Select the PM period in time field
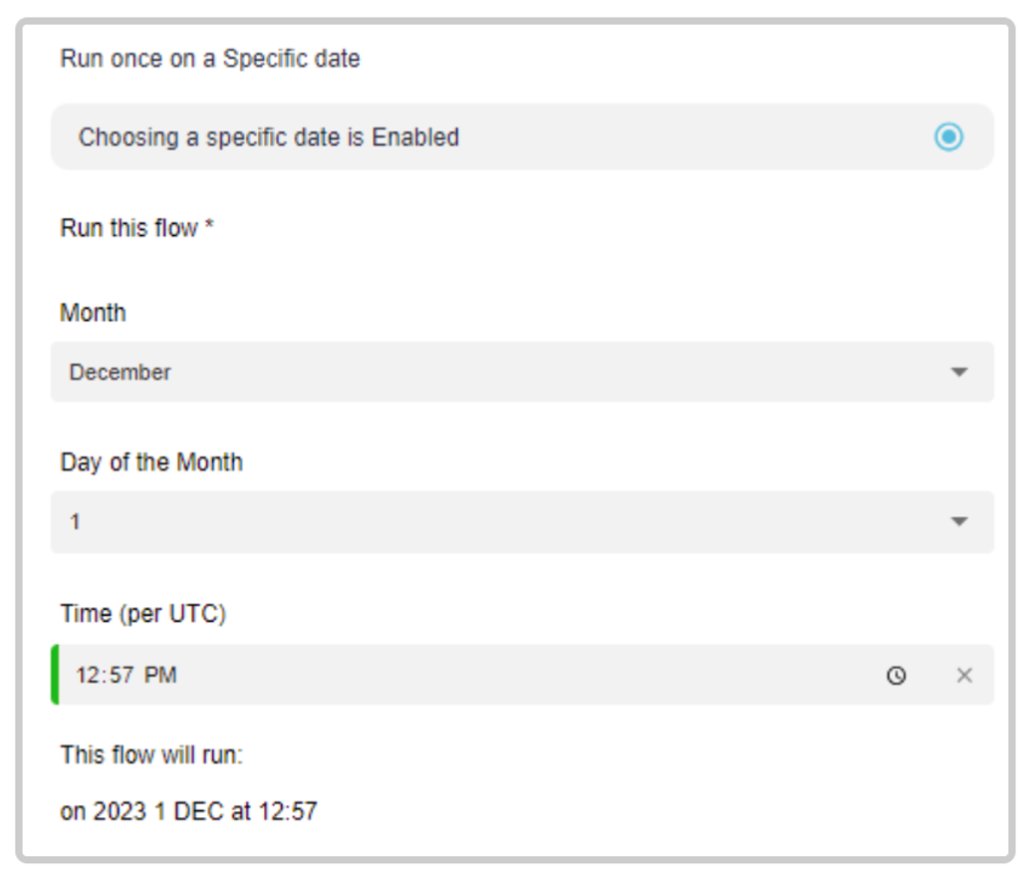Screen dimensions: 1032x886 (160, 675)
